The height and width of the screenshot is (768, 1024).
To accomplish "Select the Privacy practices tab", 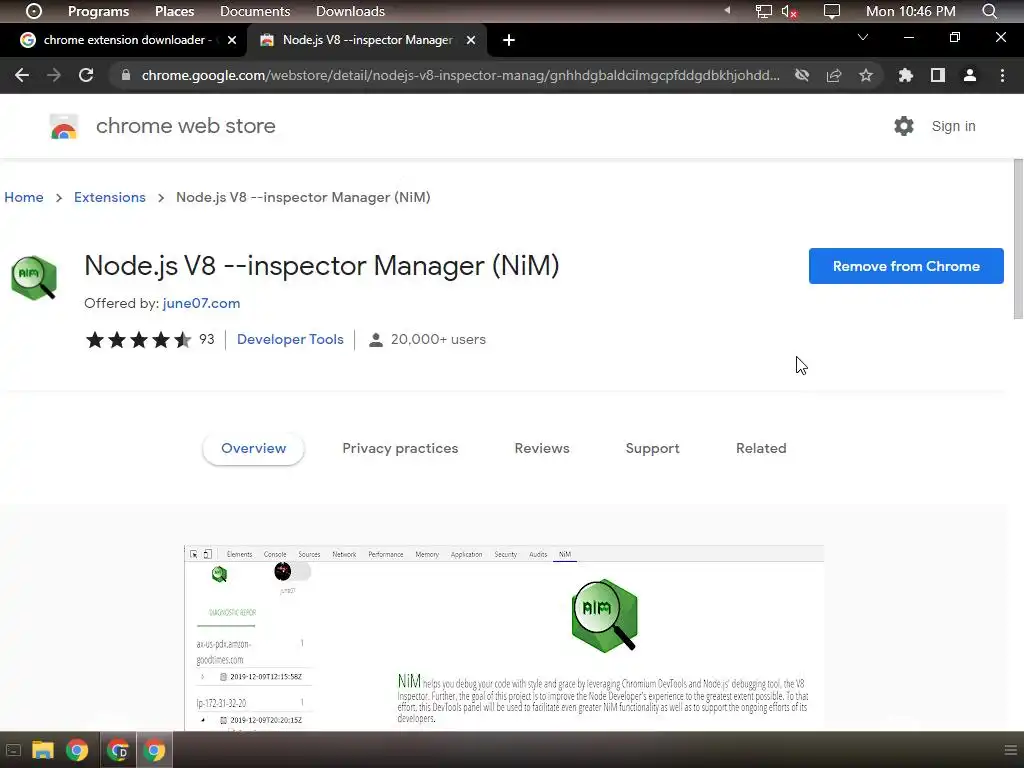I will tap(400, 449).
